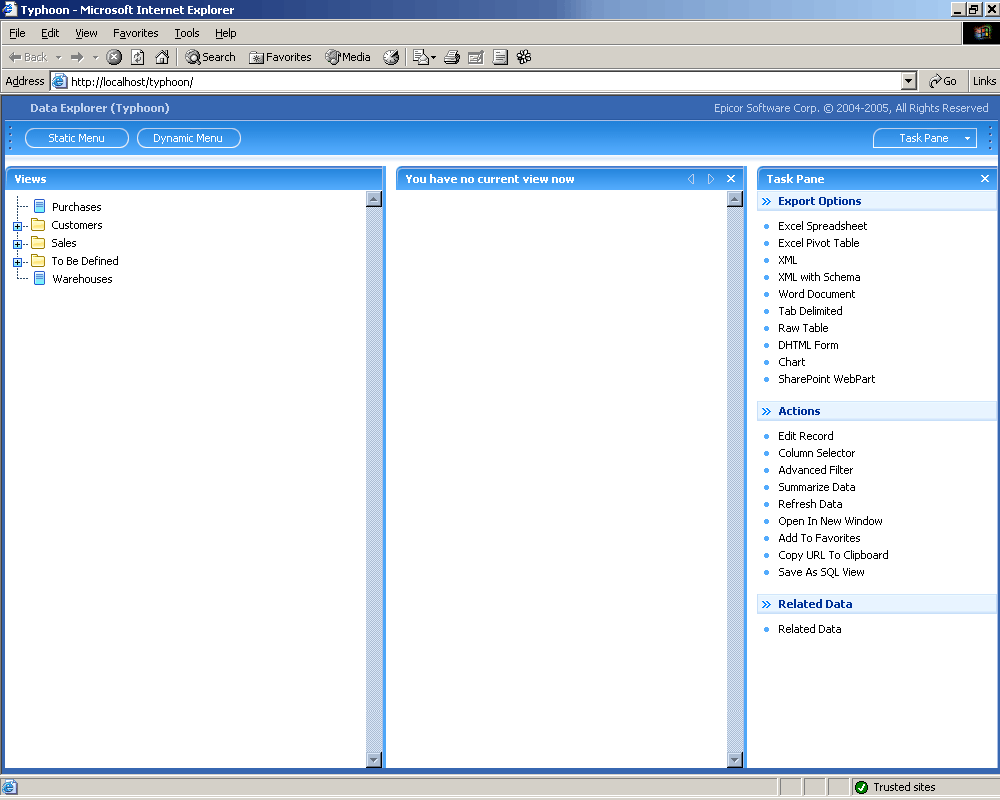Stop page loading with the Stop icon
The width and height of the screenshot is (1000, 800).
pyautogui.click(x=114, y=57)
